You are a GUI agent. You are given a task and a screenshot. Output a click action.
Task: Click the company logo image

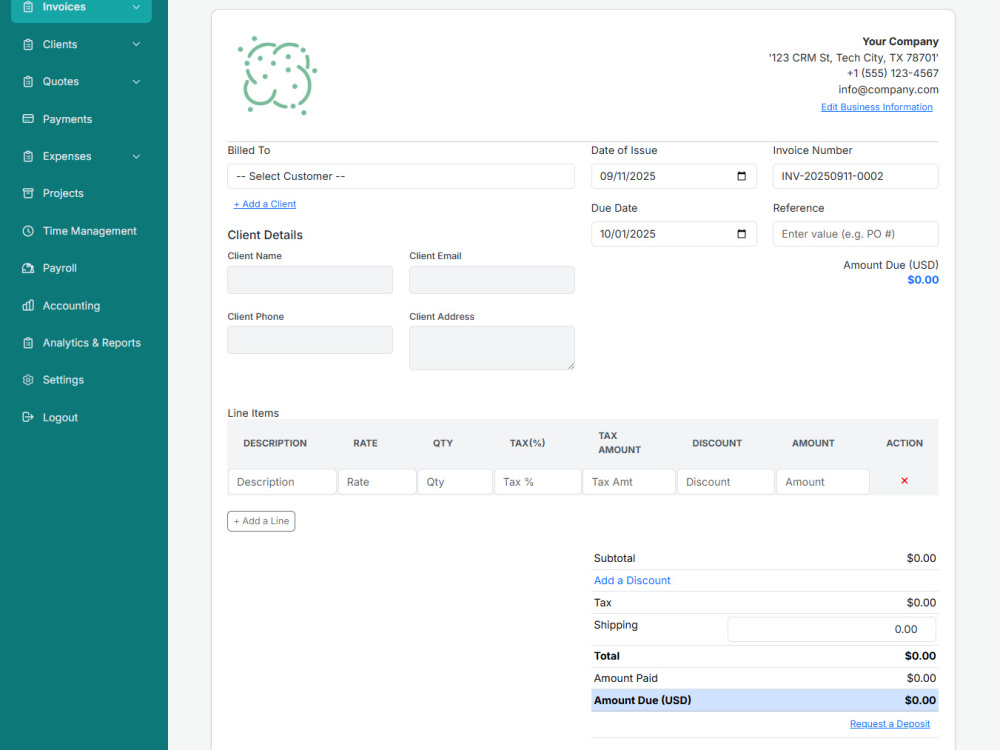point(277,76)
